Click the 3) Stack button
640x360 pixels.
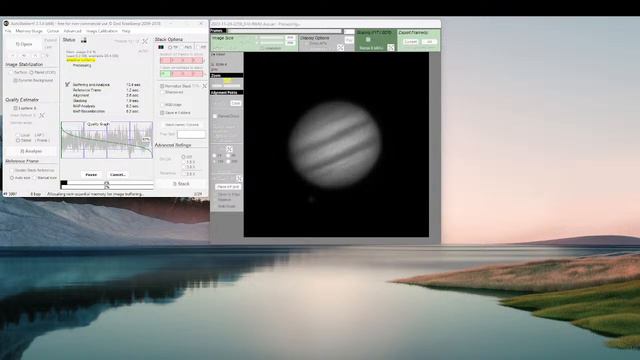181,184
